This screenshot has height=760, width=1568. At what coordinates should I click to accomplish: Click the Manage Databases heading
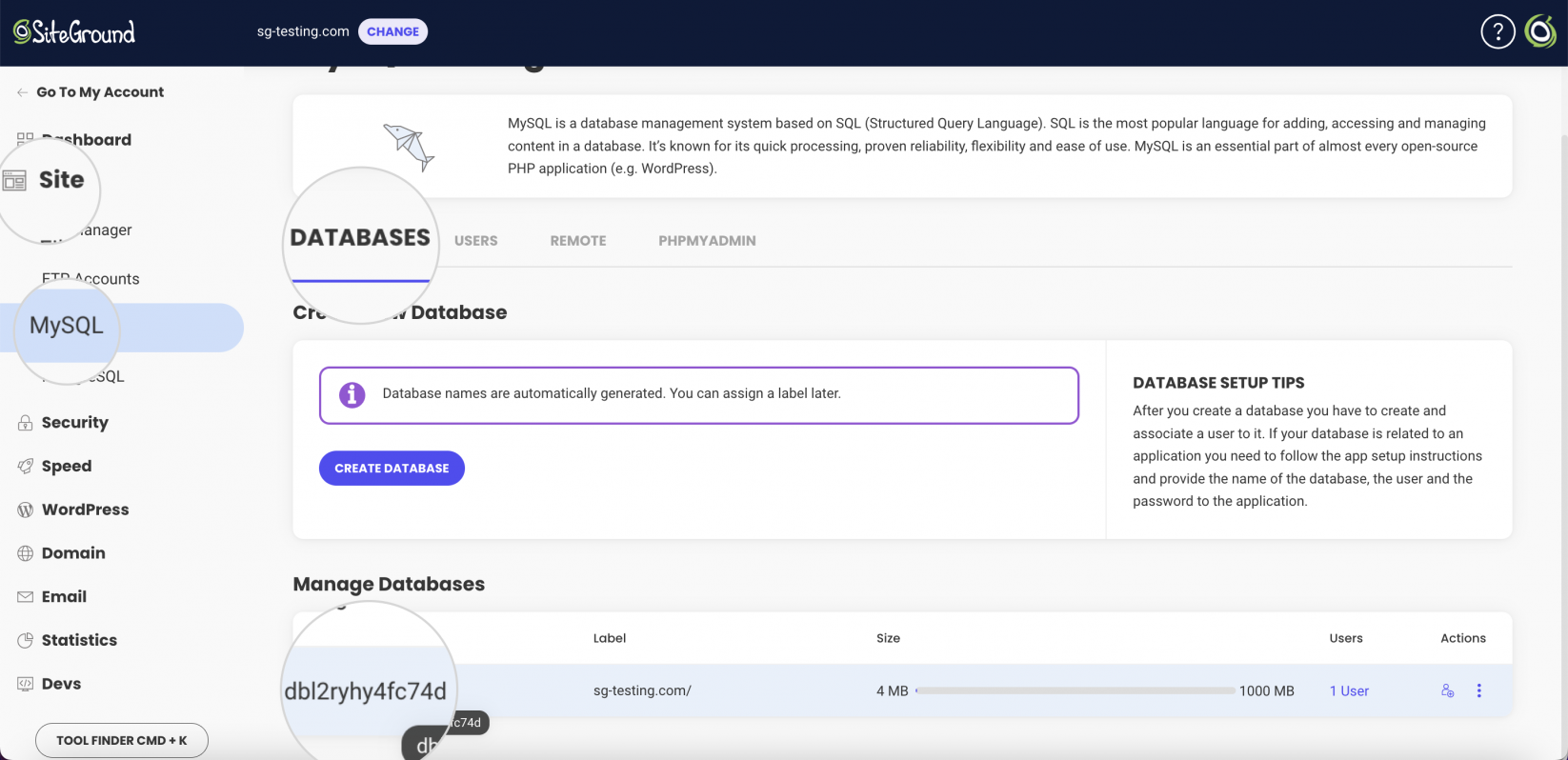tap(389, 585)
